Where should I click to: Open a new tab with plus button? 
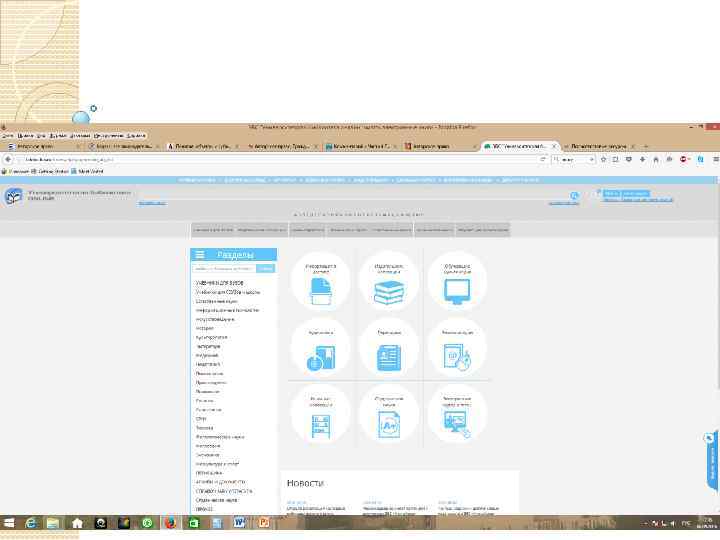[646, 146]
